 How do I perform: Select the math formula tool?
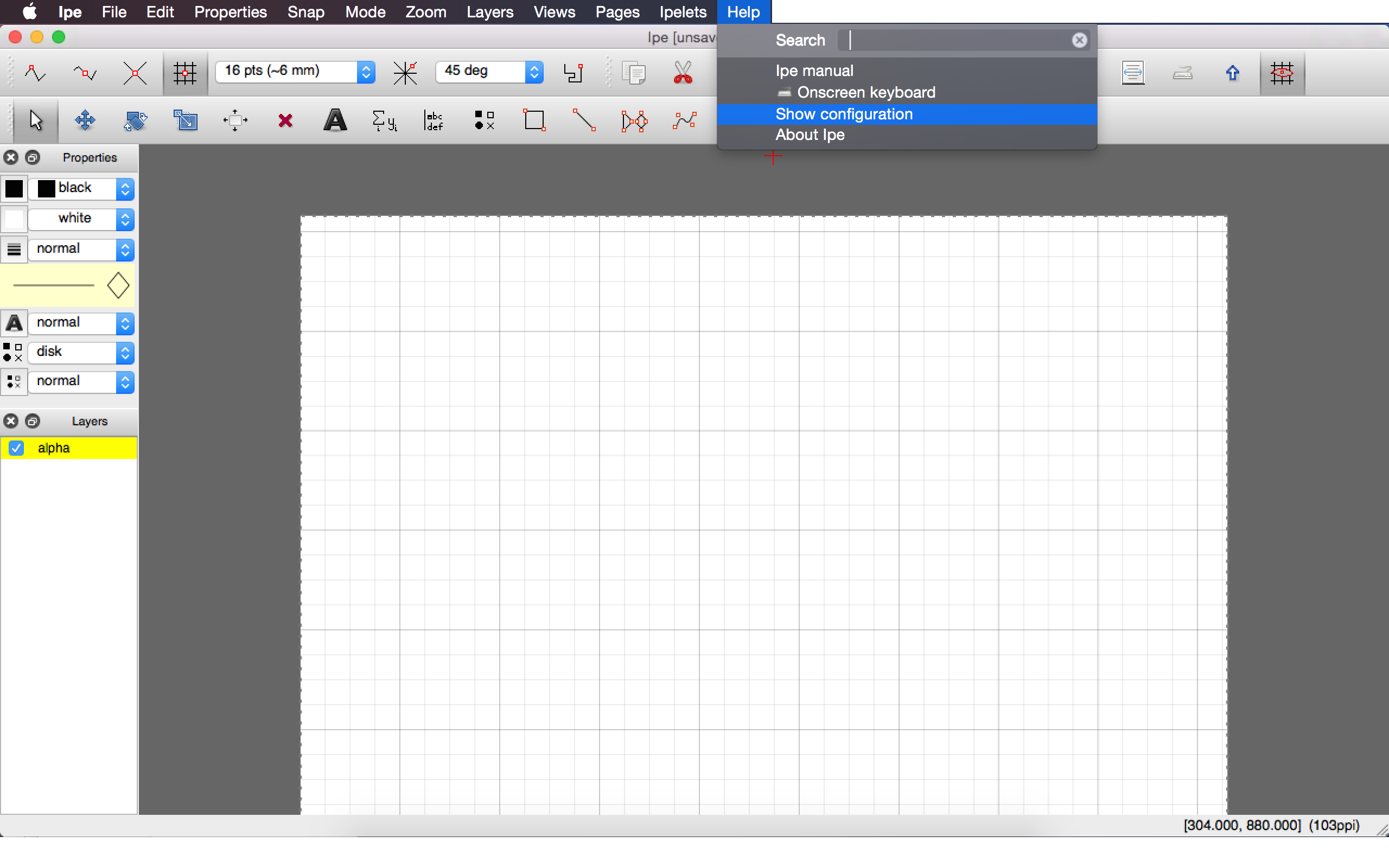(x=384, y=120)
